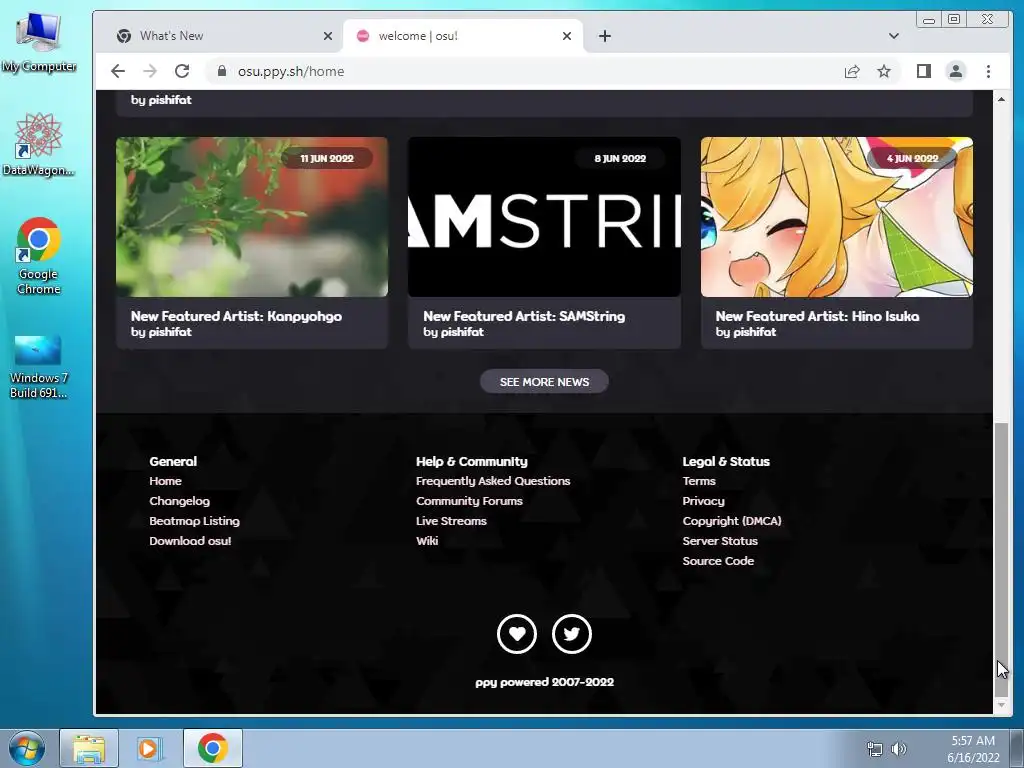Launch Google Chrome desktop shortcut
The height and width of the screenshot is (768, 1024).
tap(39, 255)
